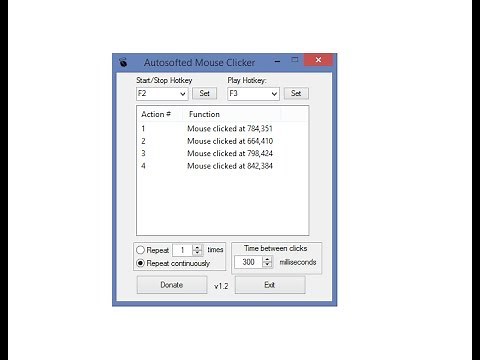Select the Repeat times radio button
Image resolution: width=480 pixels, height=360 pixels.
140,250
